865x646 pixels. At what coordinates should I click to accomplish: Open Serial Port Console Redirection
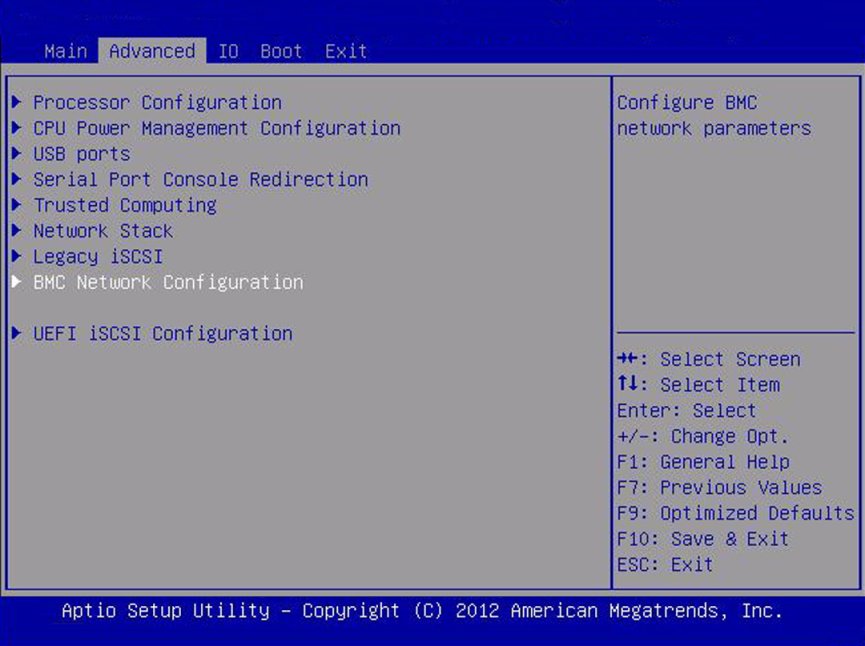point(201,179)
